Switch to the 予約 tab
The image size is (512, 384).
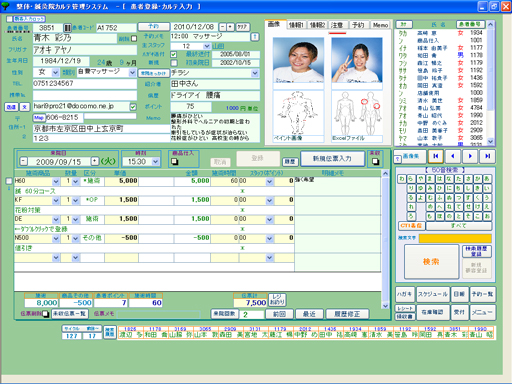coord(358,25)
